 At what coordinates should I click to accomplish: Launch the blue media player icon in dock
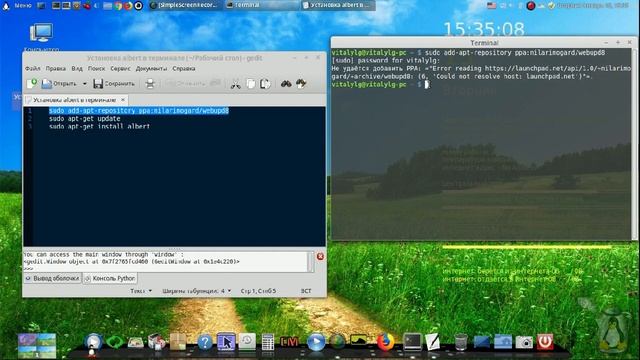(x=316, y=342)
